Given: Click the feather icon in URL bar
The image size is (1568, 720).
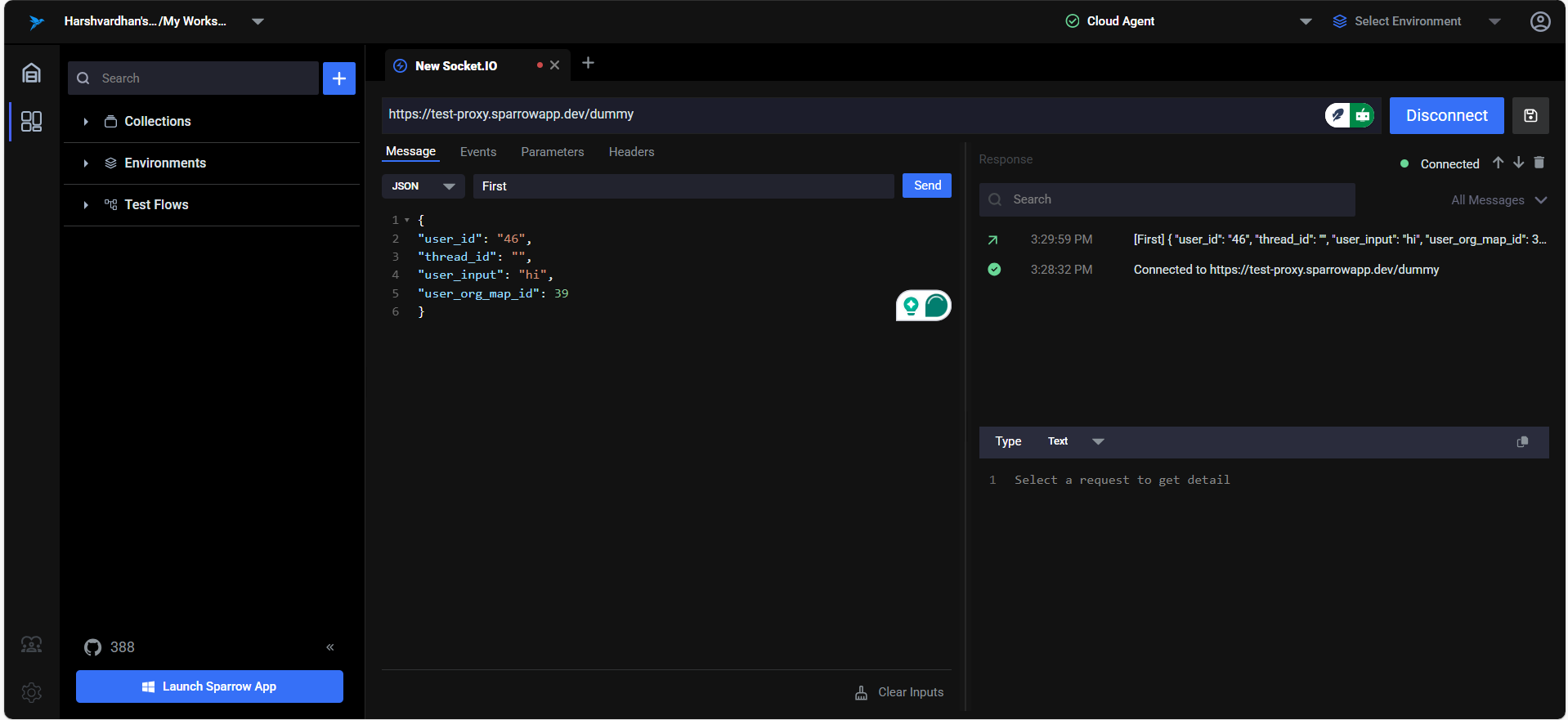Looking at the screenshot, I should coord(1337,115).
